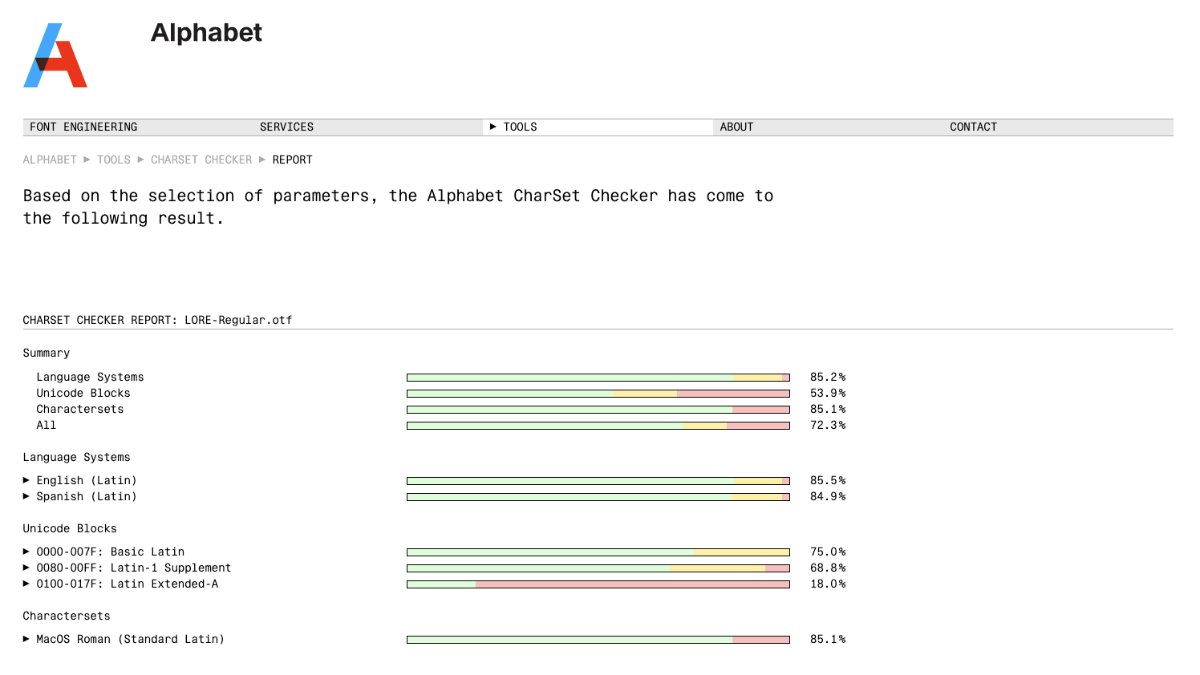The height and width of the screenshot is (675, 1200).
Task: Click the Alphabet site title
Action: [x=206, y=33]
